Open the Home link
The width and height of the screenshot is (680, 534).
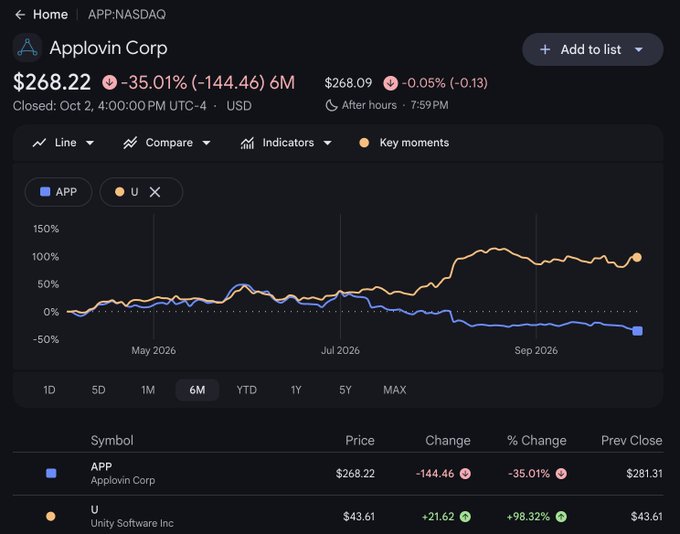[x=50, y=15]
